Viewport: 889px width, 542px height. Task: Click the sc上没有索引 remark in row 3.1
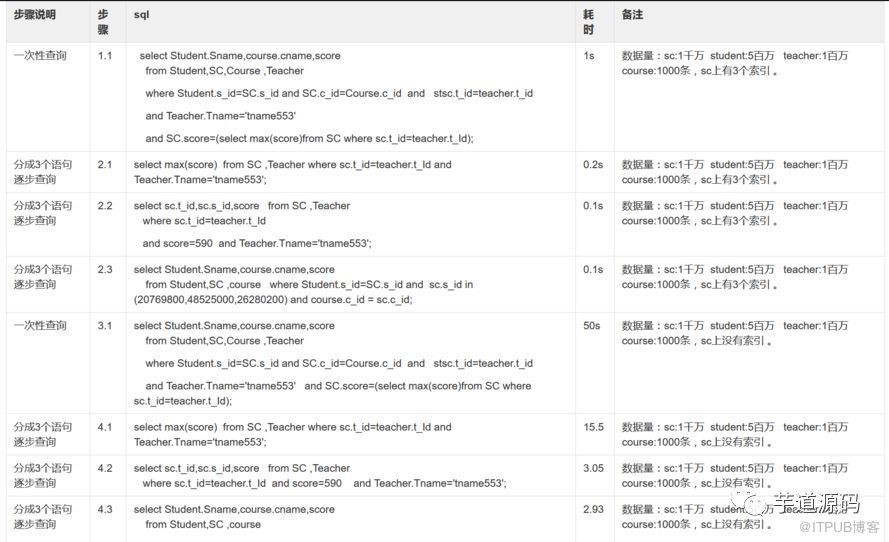click(x=736, y=341)
